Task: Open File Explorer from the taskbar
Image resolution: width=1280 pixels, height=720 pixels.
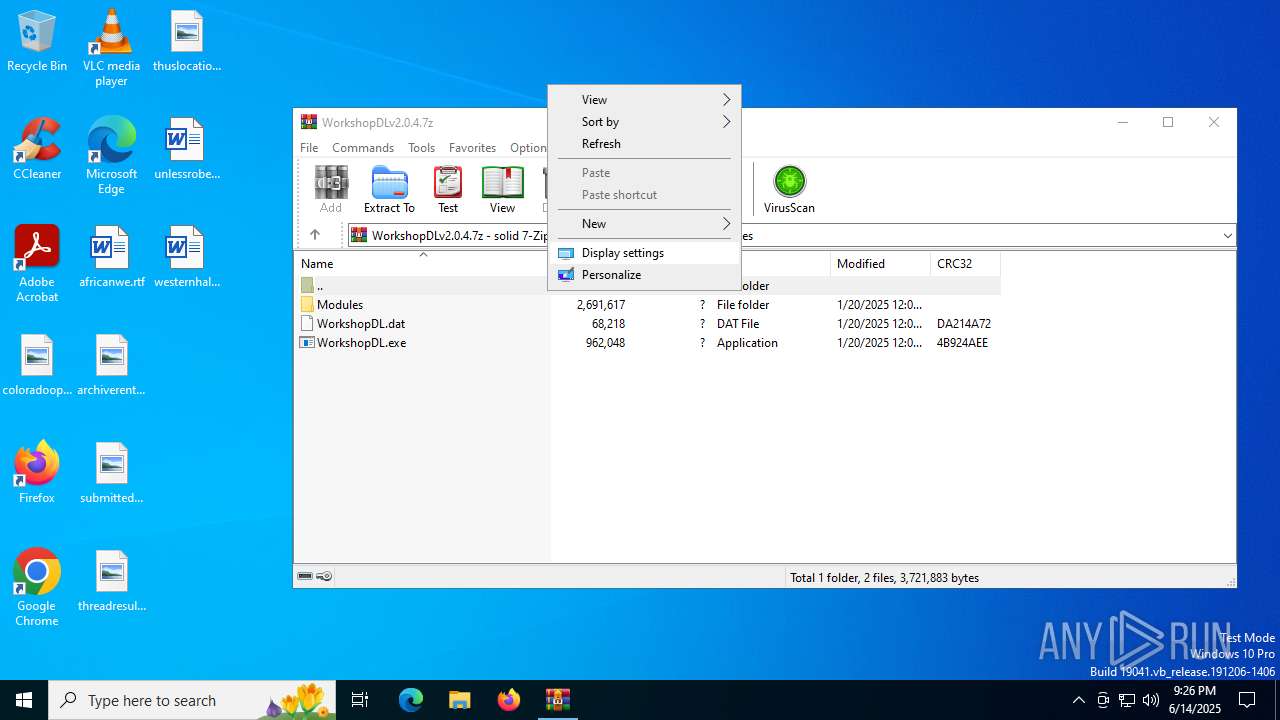Action: (459, 700)
